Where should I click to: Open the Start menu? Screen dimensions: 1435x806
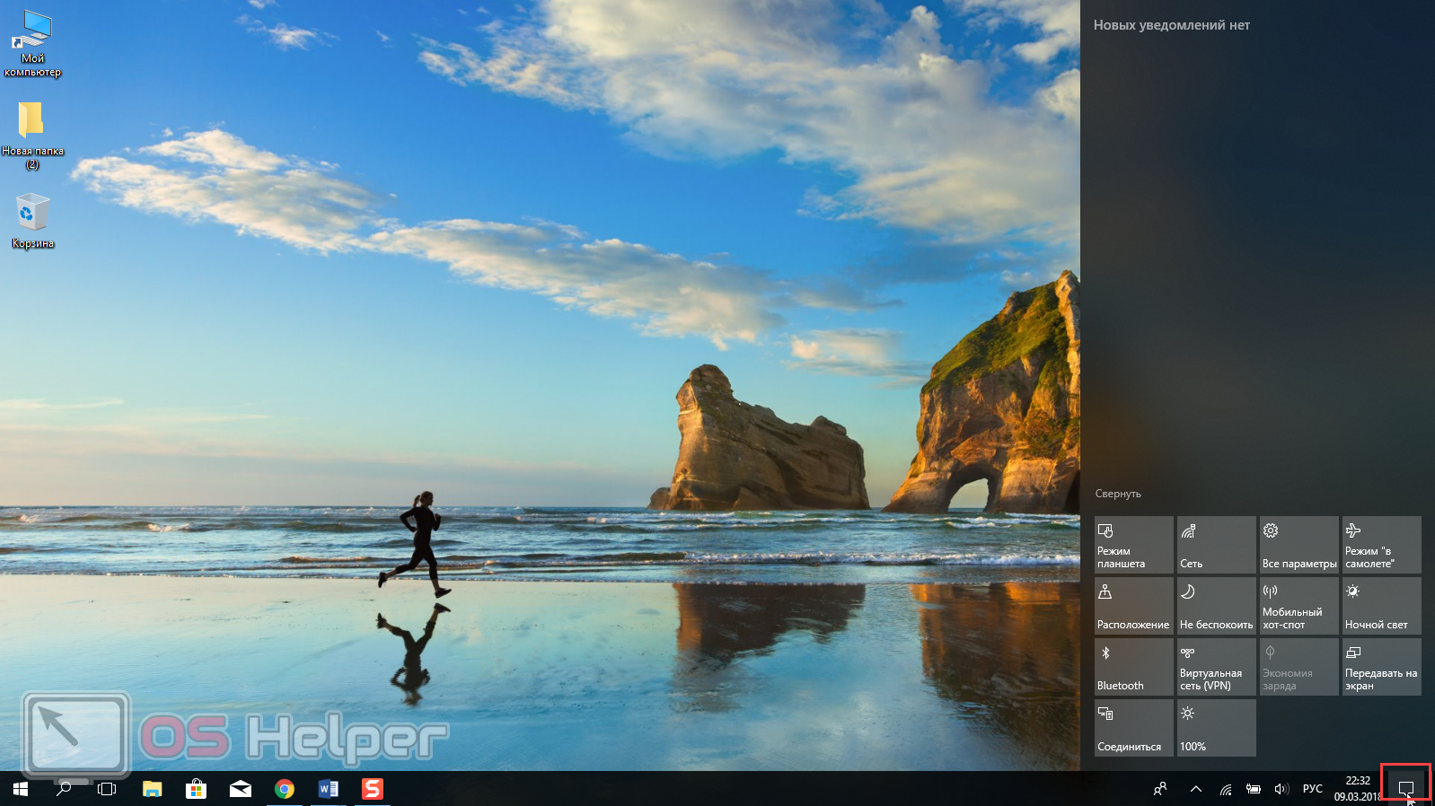[x=20, y=789]
